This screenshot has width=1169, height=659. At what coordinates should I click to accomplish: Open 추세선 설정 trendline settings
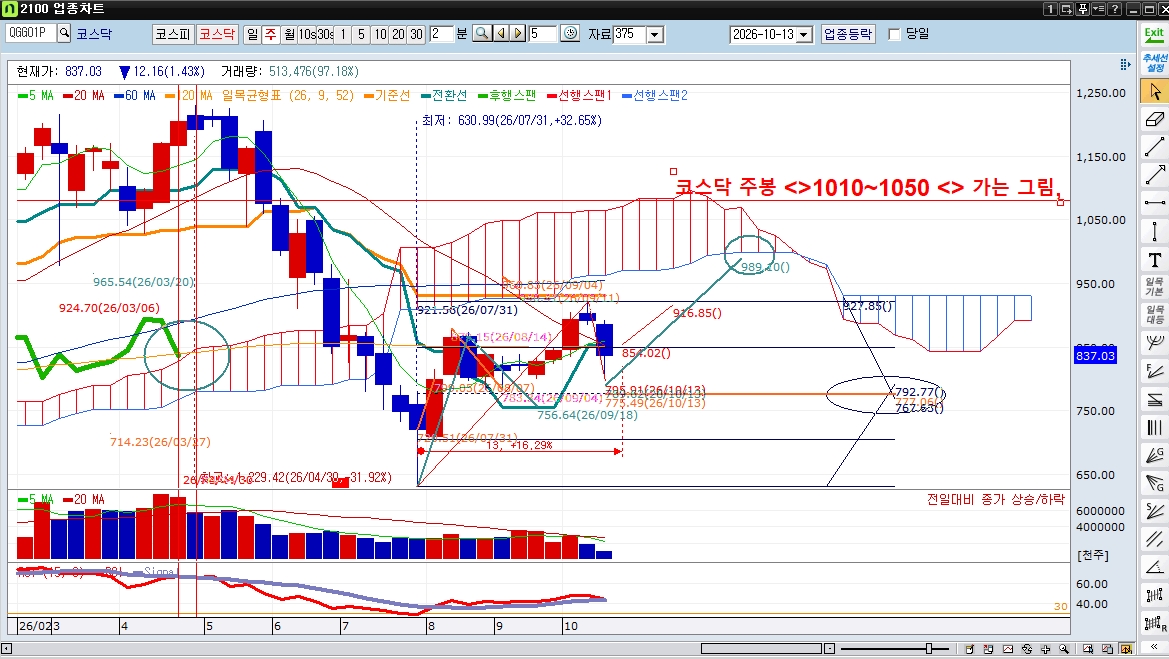pyautogui.click(x=1155, y=63)
